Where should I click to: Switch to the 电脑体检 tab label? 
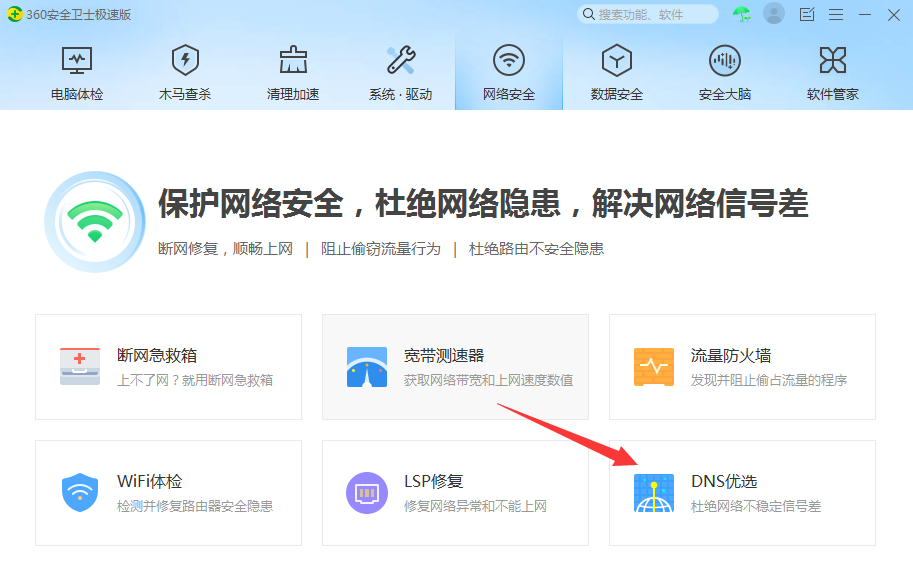click(x=77, y=94)
